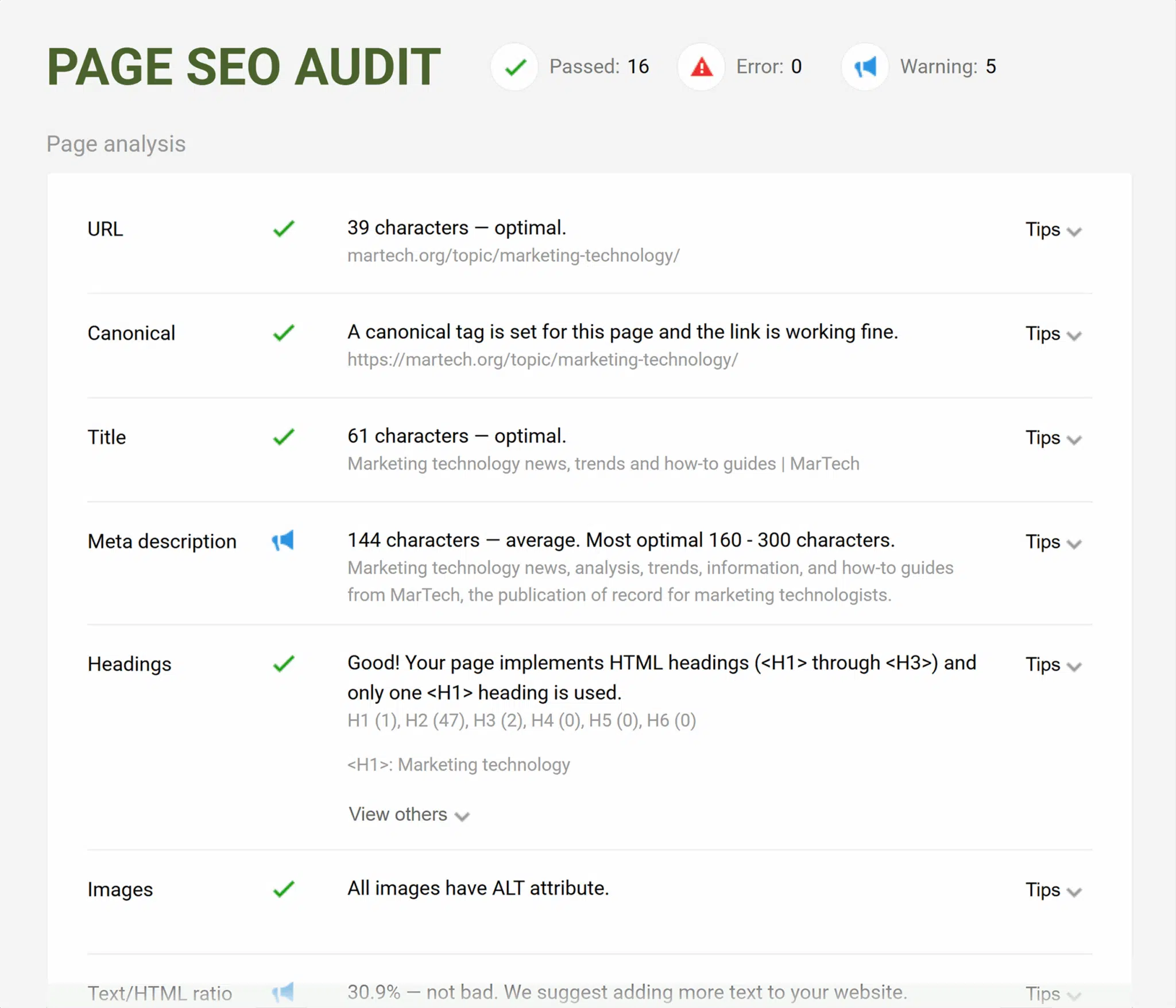Click the Images row label
The image size is (1176, 1008).
[x=120, y=890]
